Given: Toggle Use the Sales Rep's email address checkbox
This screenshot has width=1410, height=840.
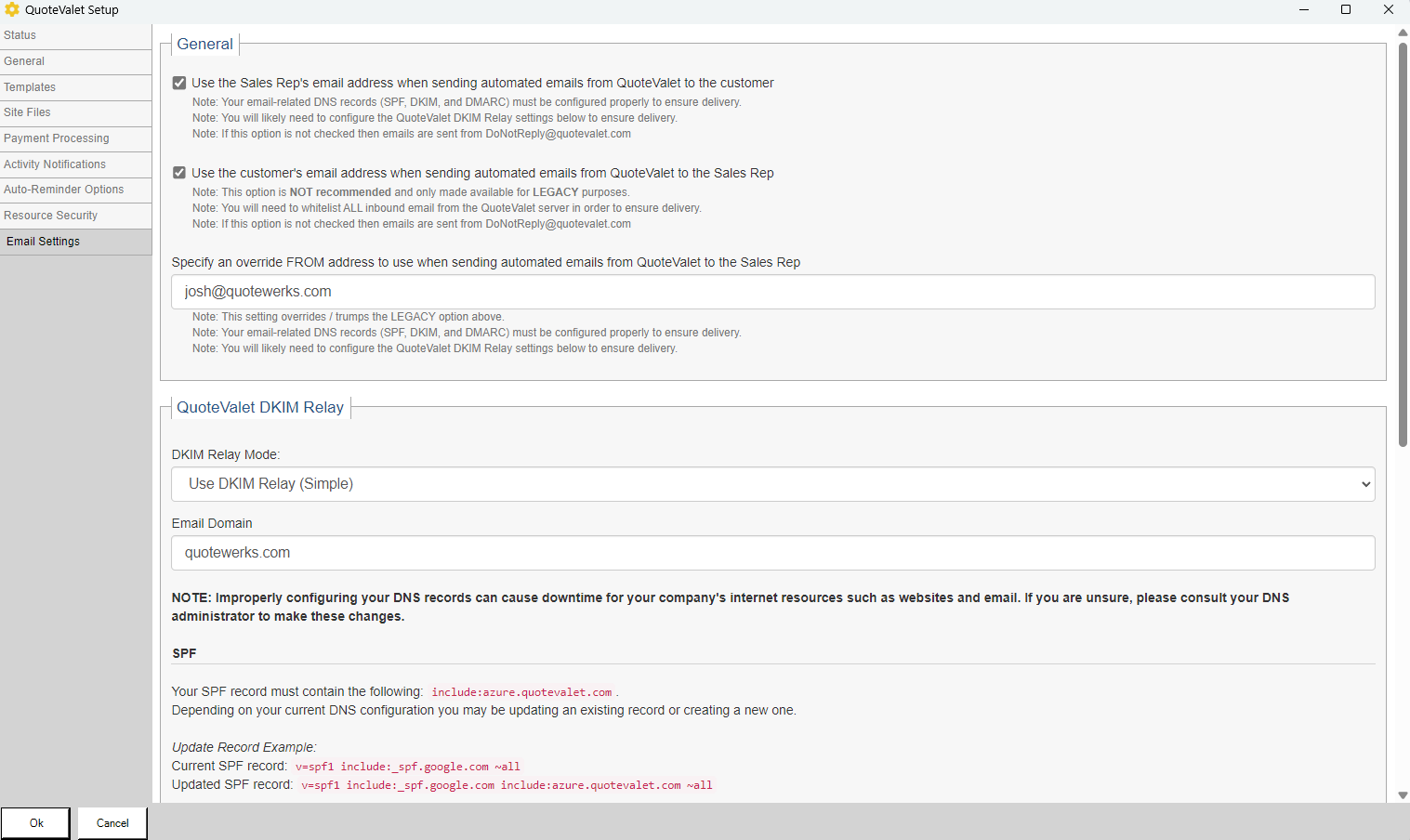Looking at the screenshot, I should click(x=179, y=83).
